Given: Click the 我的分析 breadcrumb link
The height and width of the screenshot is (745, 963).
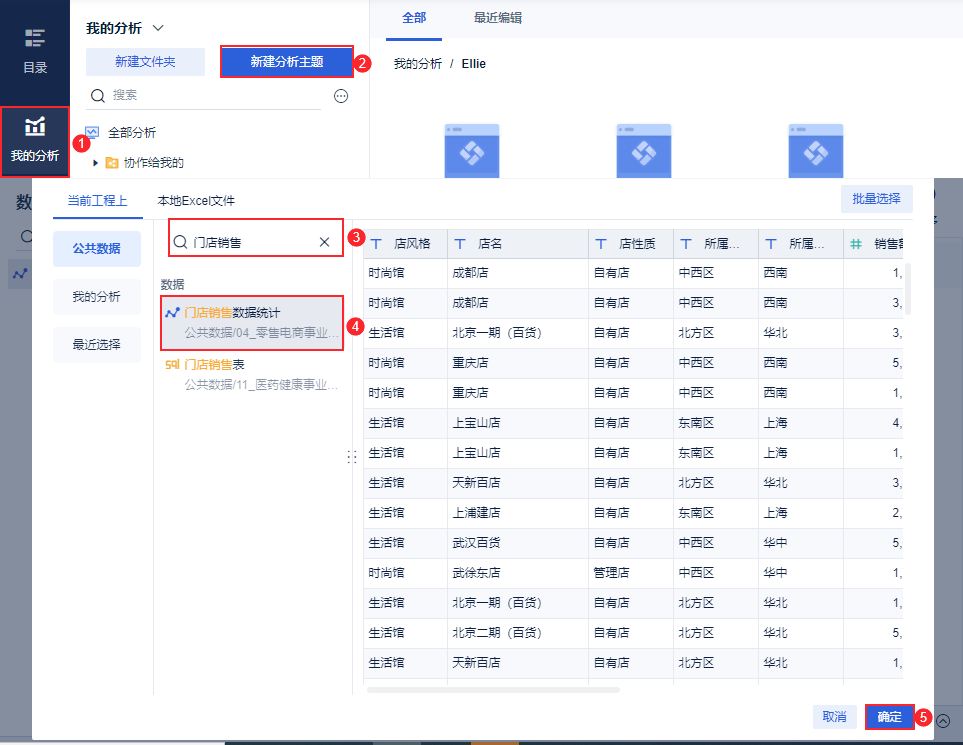Looking at the screenshot, I should point(418,64).
